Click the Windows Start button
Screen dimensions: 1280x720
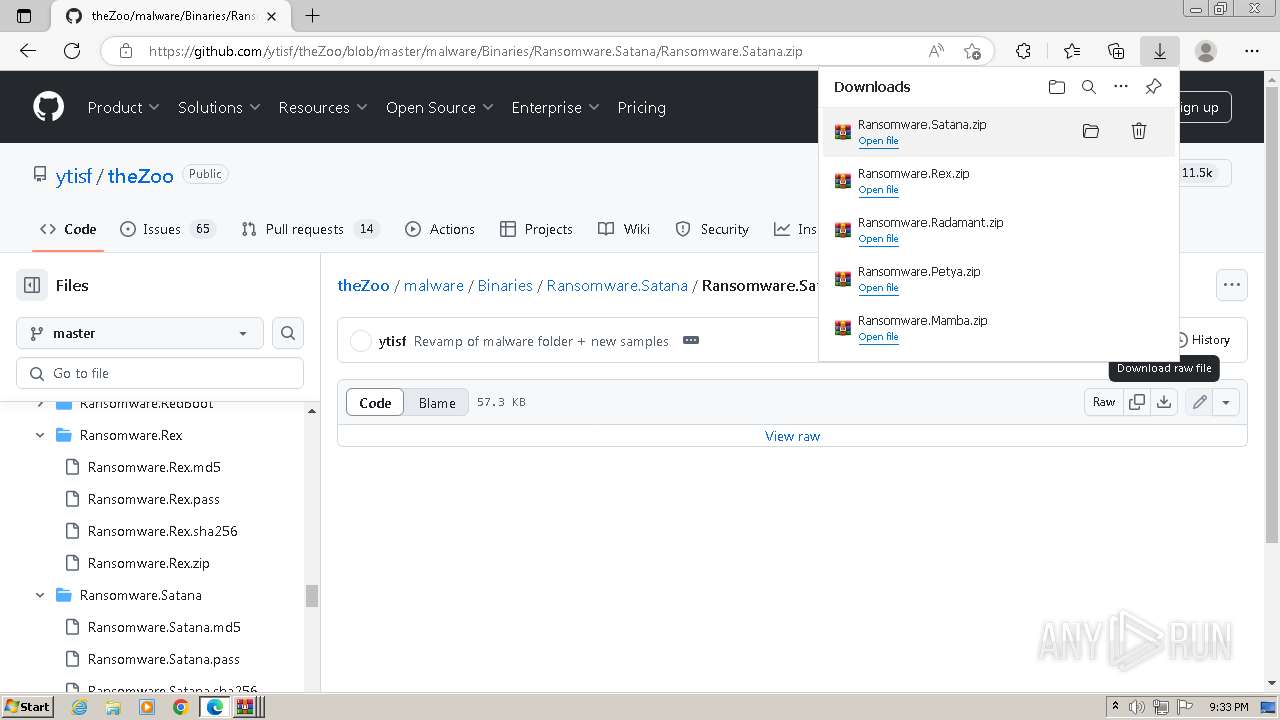28,706
